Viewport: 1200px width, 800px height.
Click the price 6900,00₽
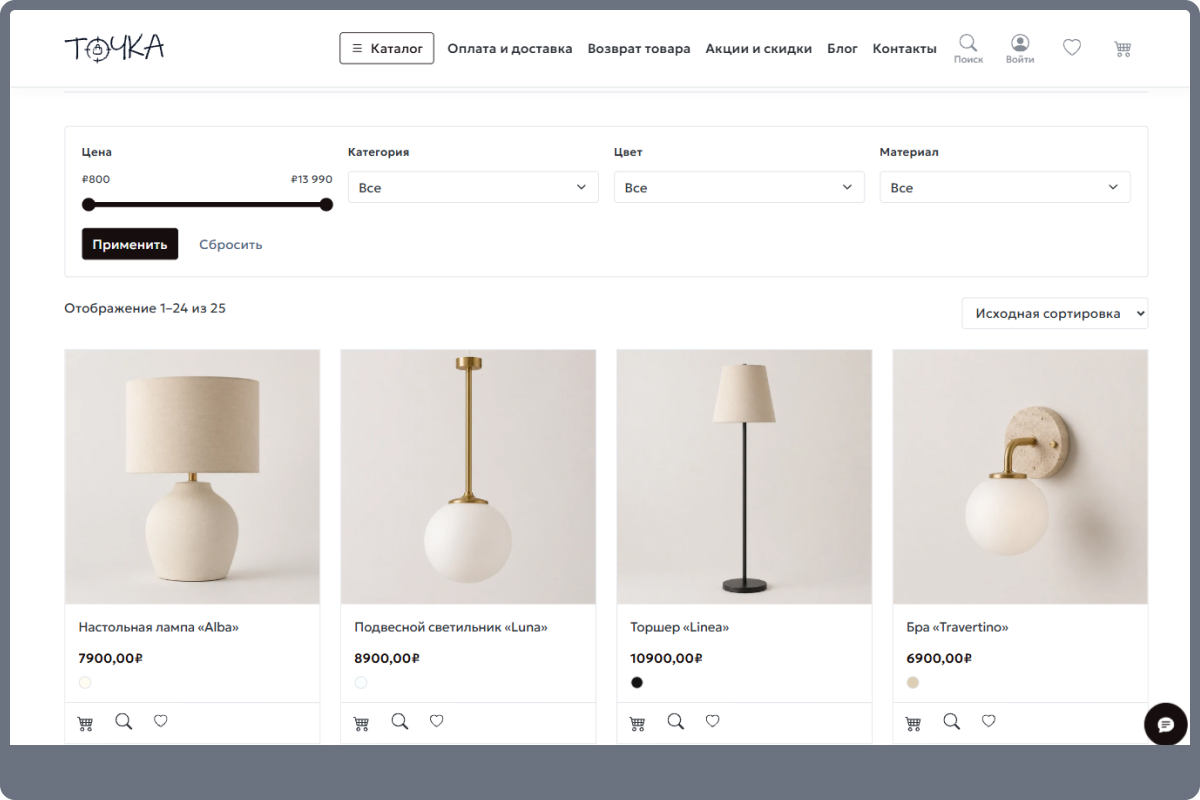point(939,658)
